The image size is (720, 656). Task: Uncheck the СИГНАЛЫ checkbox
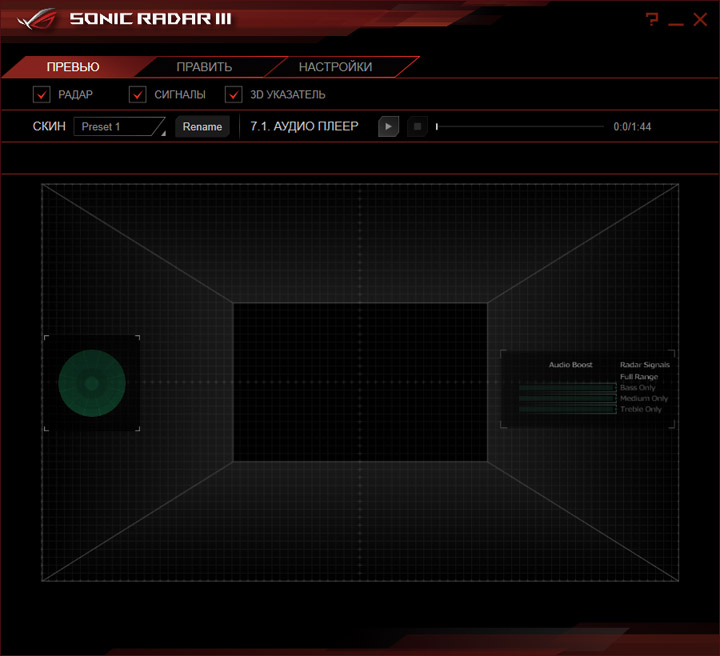137,95
